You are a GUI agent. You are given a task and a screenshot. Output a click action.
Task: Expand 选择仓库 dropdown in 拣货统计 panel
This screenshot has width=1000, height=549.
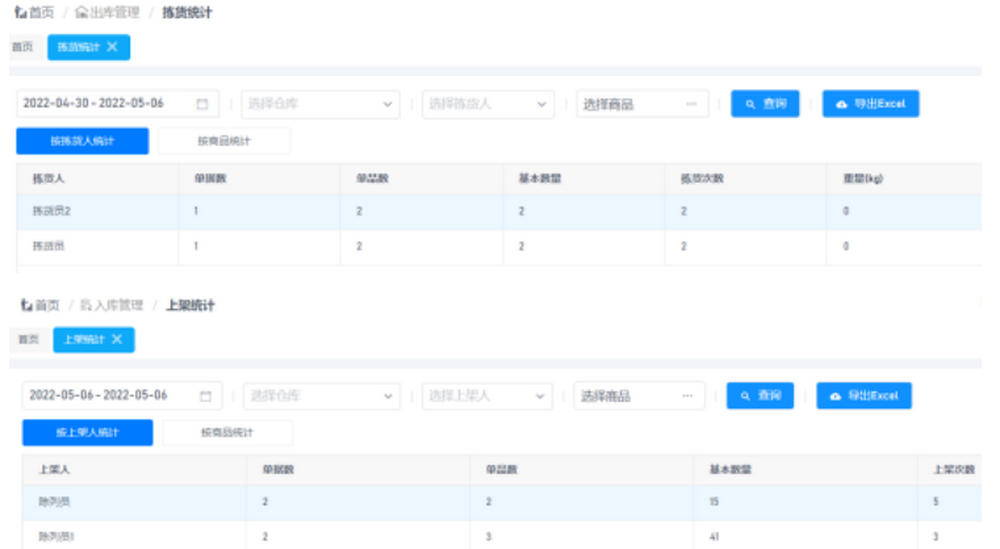point(320,104)
